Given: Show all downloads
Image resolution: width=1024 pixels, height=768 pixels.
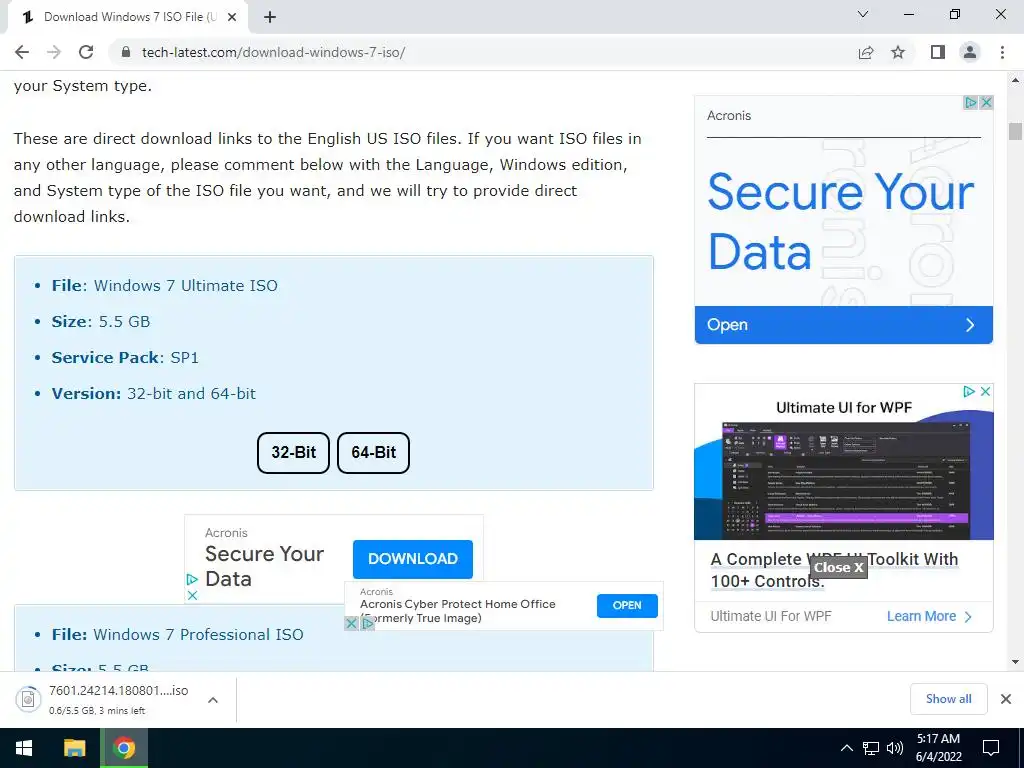Looking at the screenshot, I should [x=948, y=699].
